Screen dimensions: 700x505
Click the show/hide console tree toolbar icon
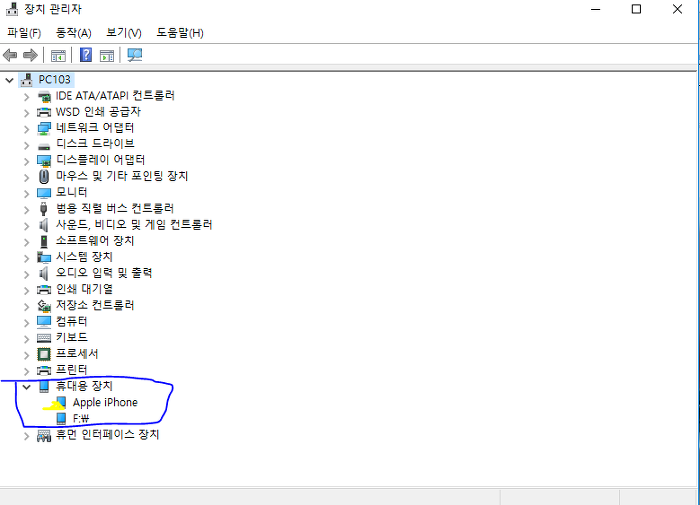click(x=58, y=56)
